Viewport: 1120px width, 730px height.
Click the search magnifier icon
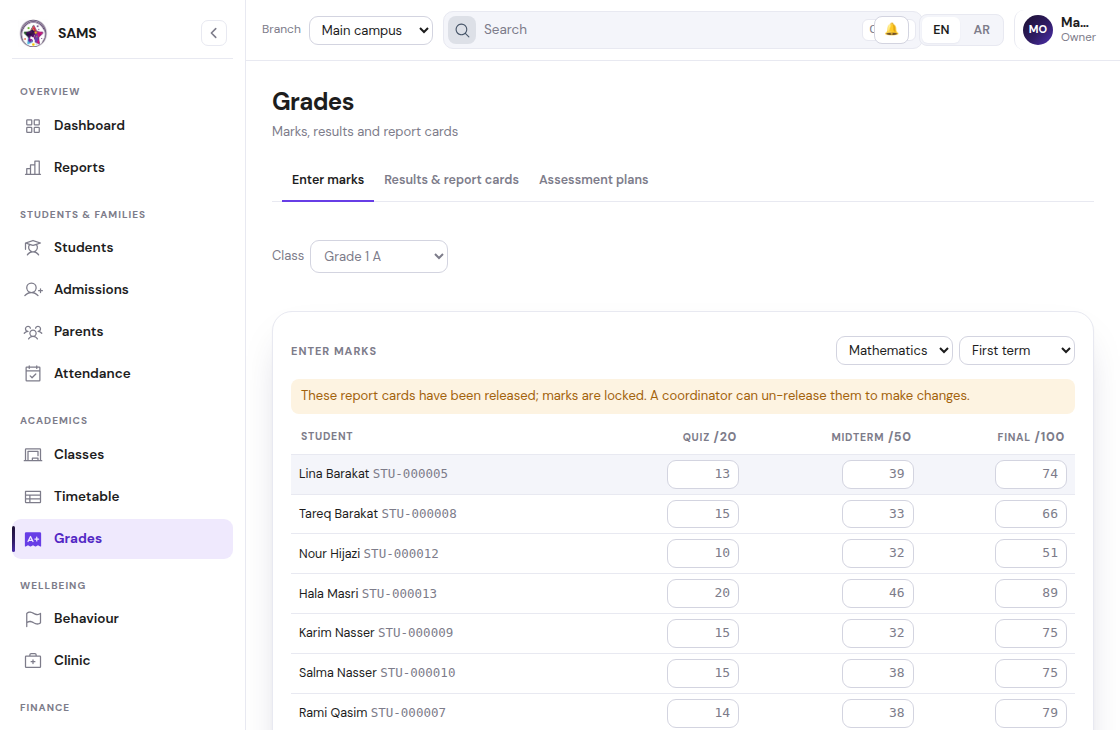pyautogui.click(x=462, y=30)
